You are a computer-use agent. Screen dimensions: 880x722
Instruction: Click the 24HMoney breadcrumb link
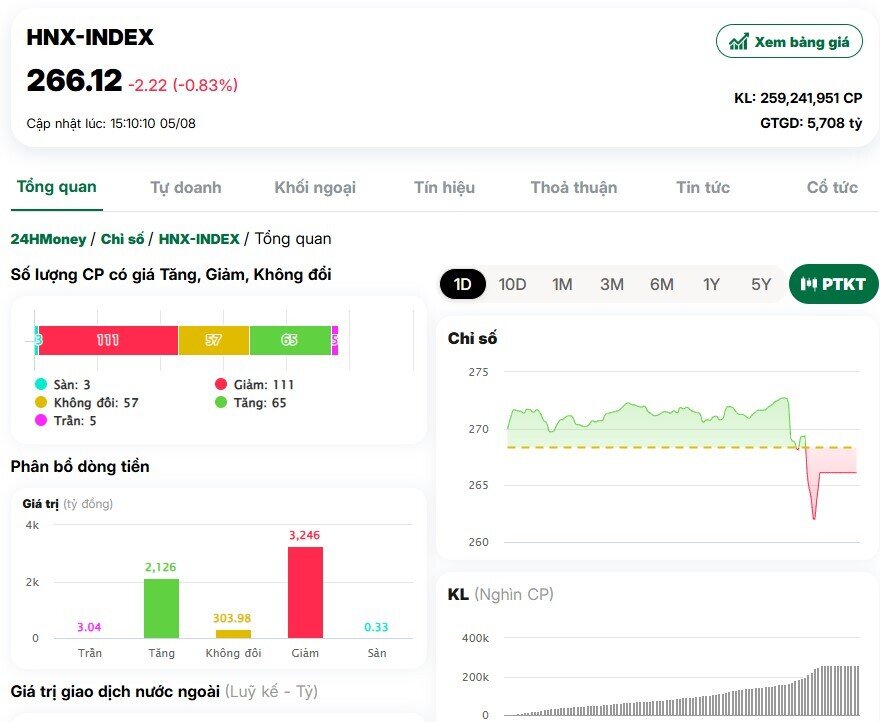pos(48,239)
